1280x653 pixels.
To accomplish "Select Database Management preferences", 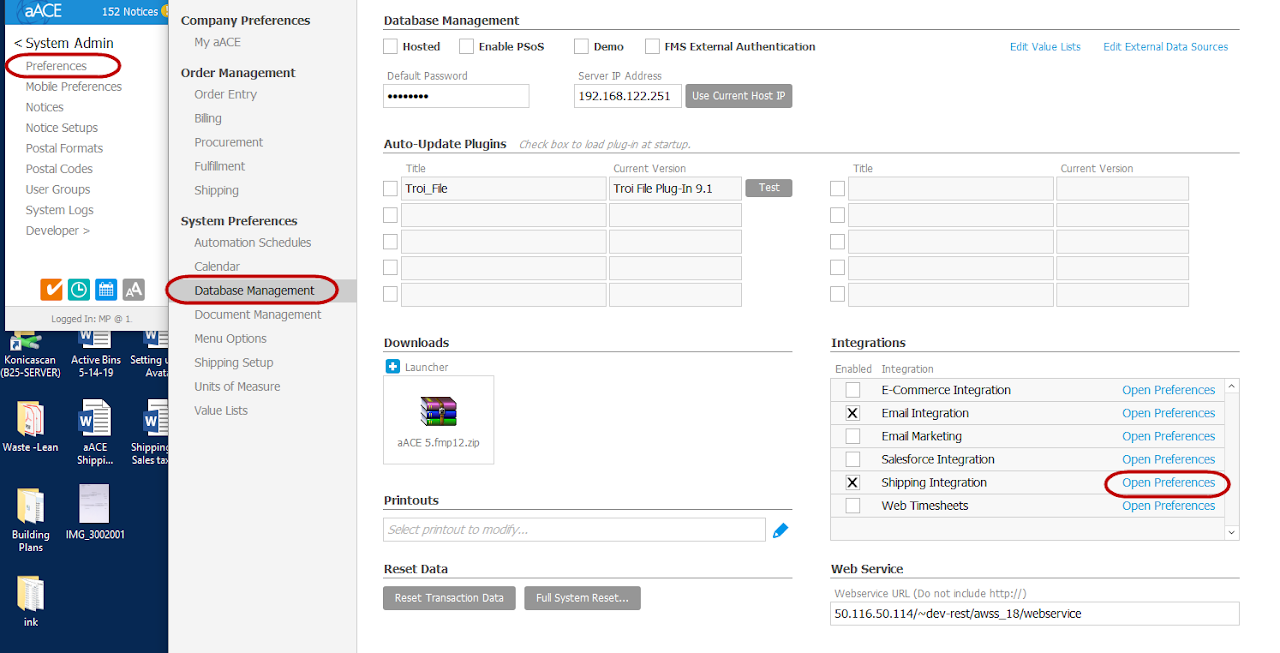I will (255, 290).
